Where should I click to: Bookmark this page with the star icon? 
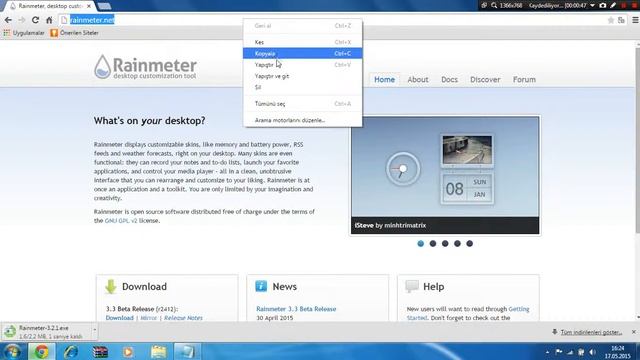611,20
